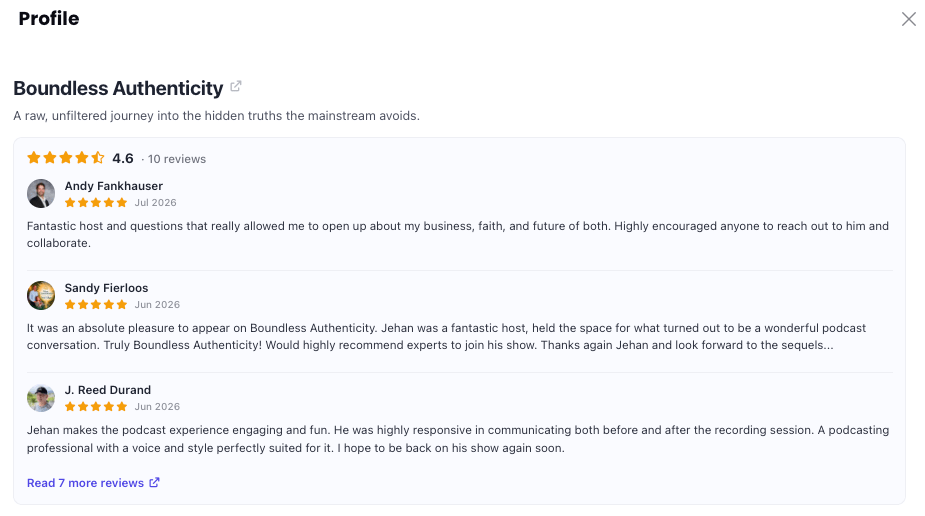Click Andy Fankhauser's profile photo
This screenshot has width=925, height=516.
click(x=41, y=193)
